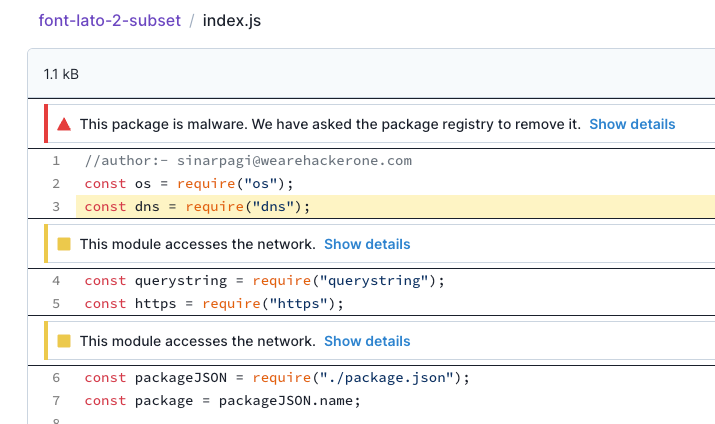
Task: Select line number 1
Action: [56, 160]
